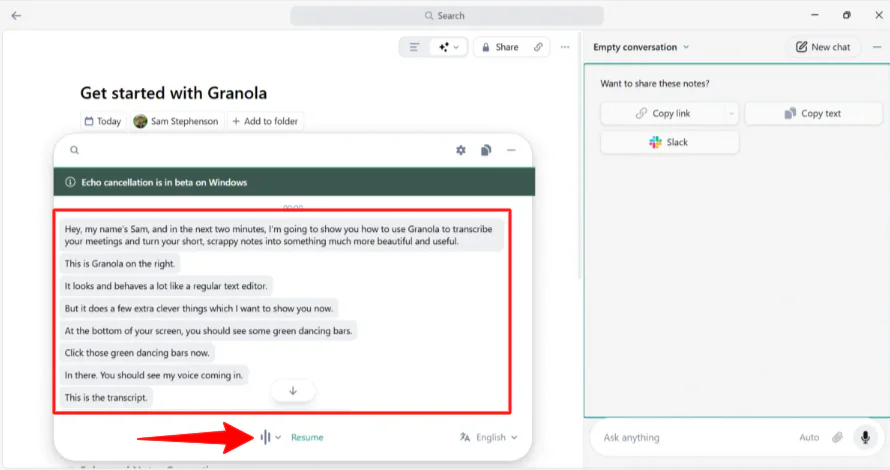890x470 pixels.
Task: Share the notes to Slack
Action: pos(670,142)
